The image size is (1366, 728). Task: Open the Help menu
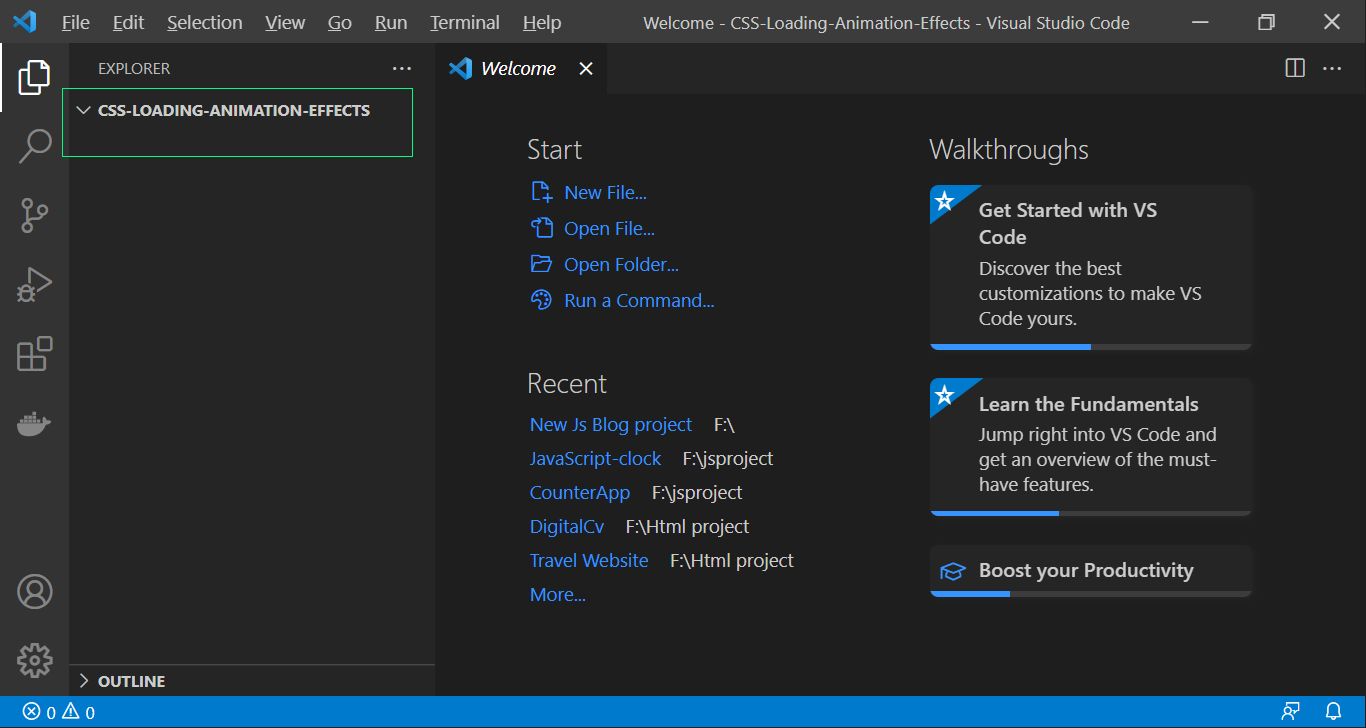tap(542, 22)
